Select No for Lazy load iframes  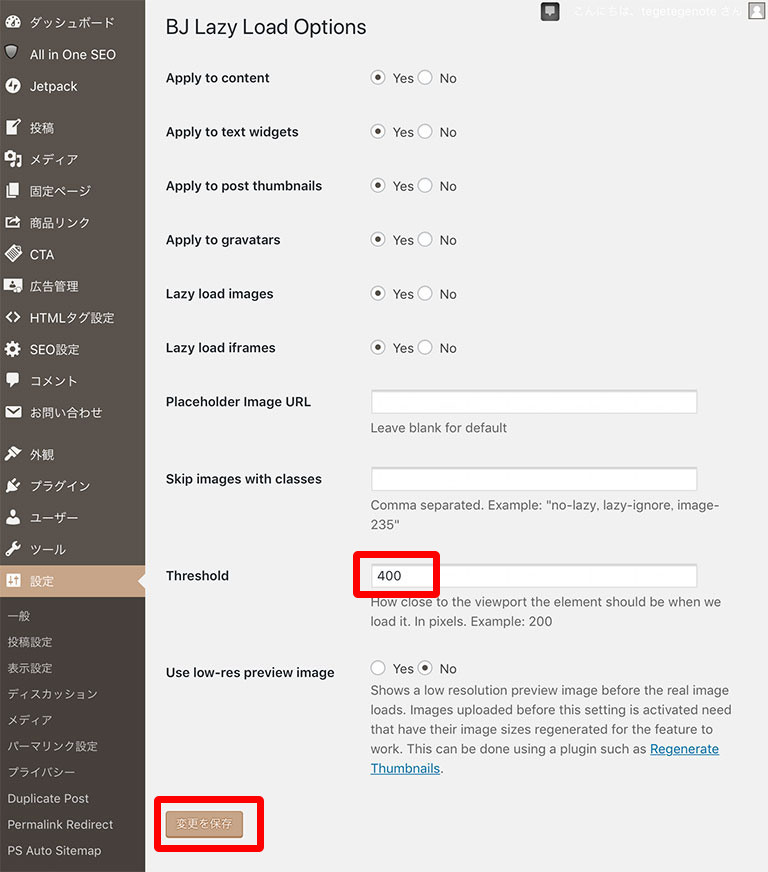pyautogui.click(x=425, y=347)
